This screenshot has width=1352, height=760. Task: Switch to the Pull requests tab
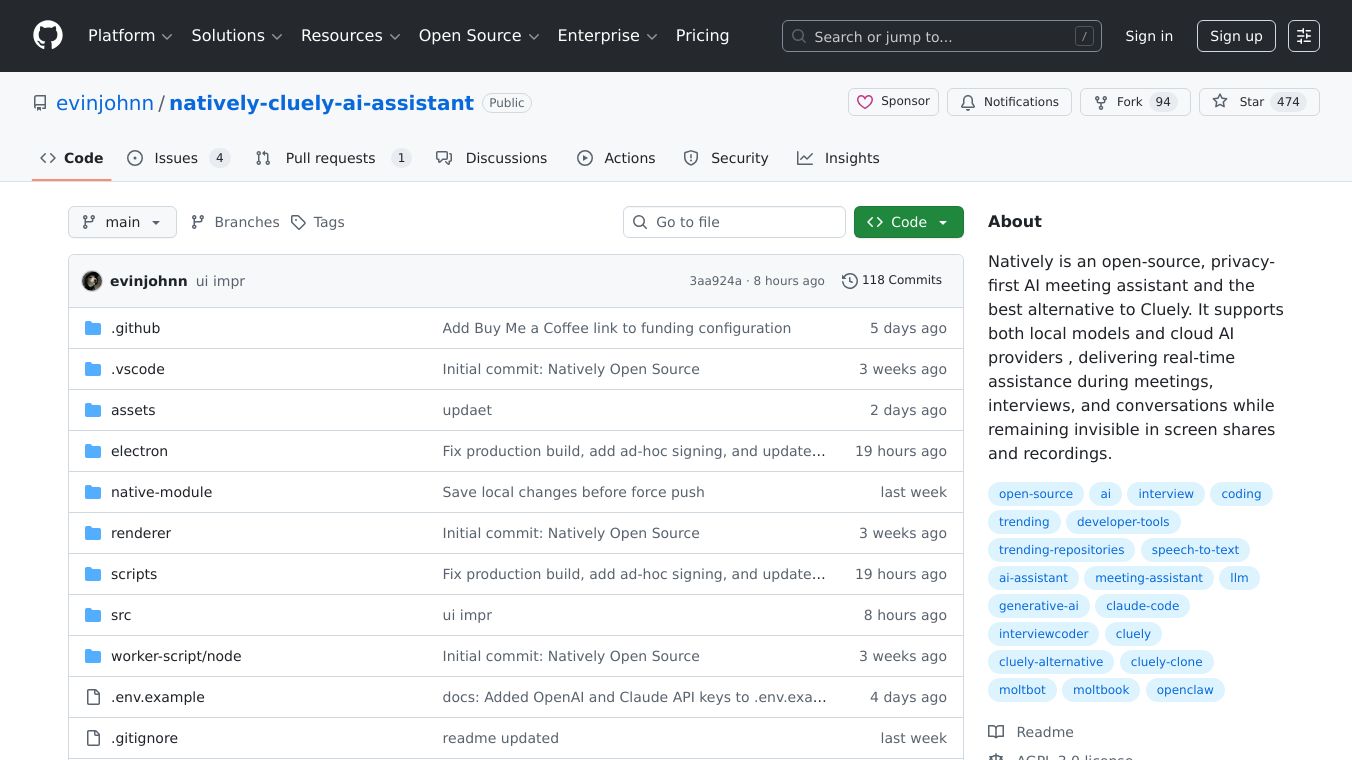[x=332, y=158]
